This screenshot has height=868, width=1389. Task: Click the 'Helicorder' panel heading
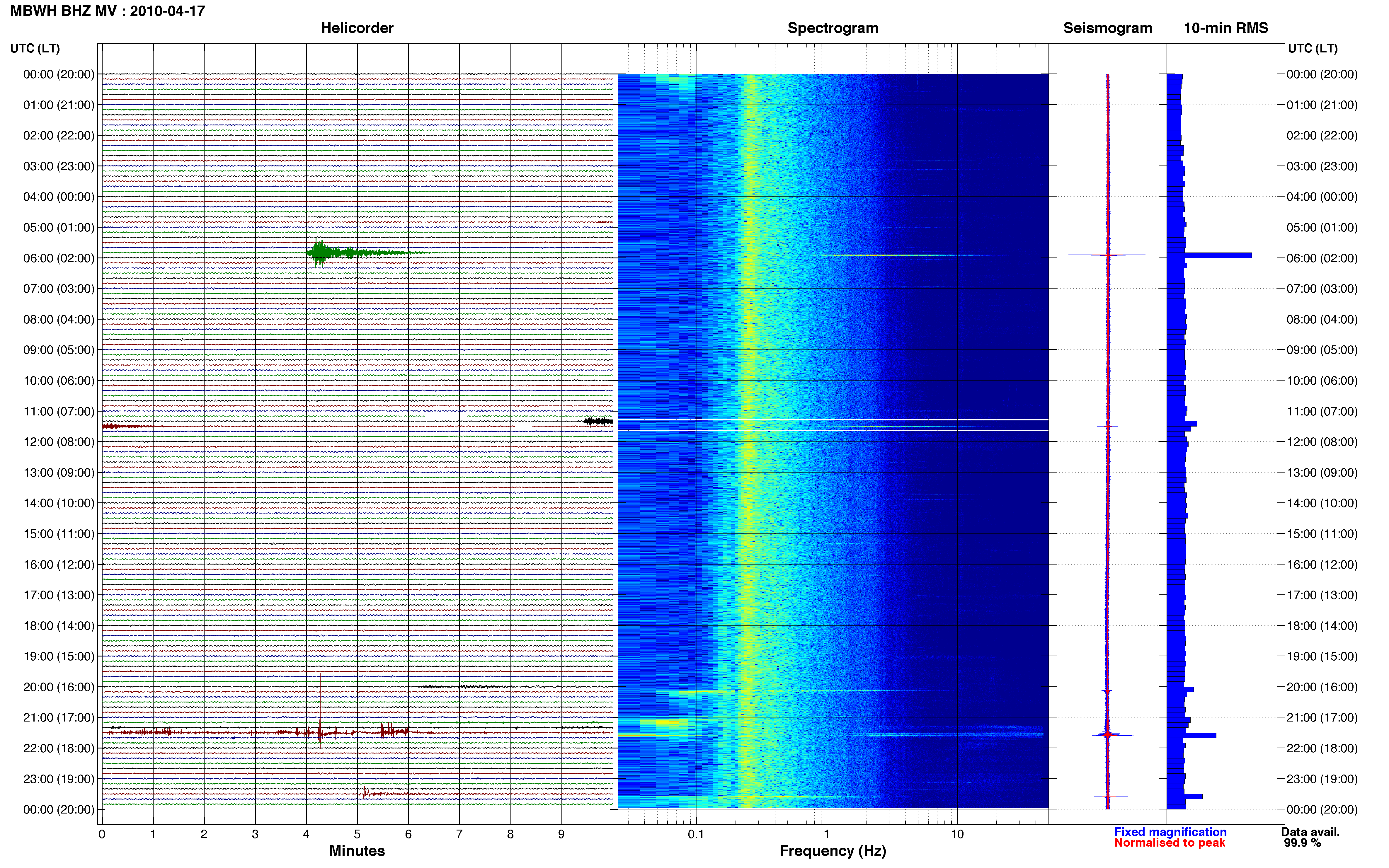(x=357, y=28)
